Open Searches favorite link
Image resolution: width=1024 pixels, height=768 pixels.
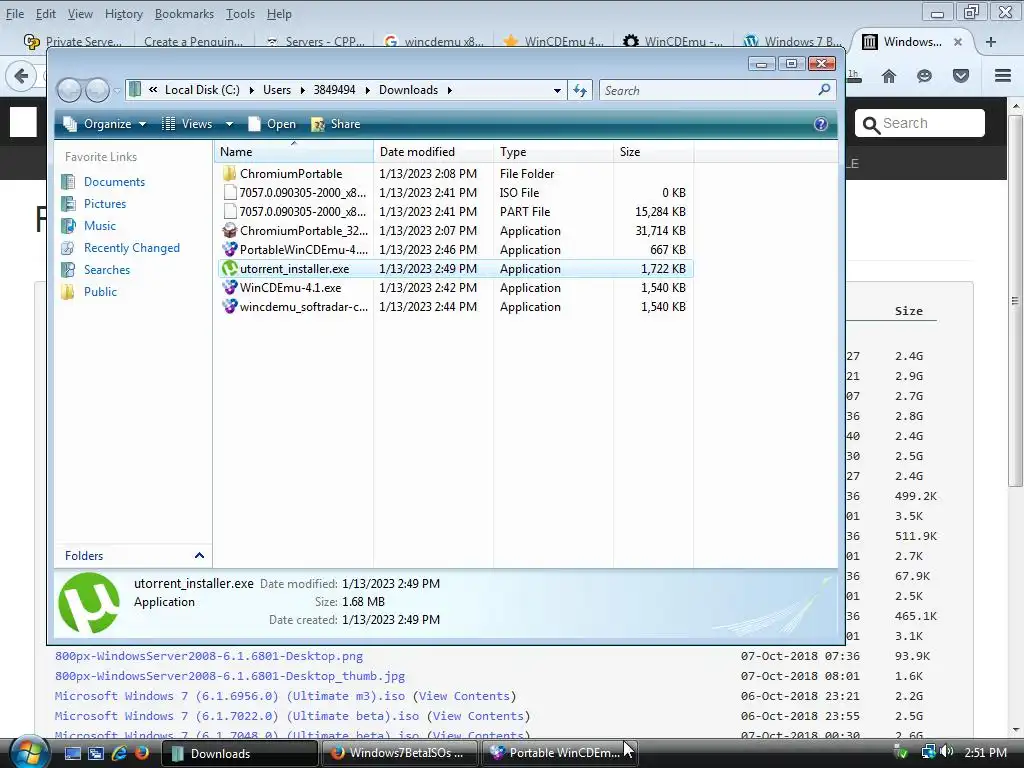pos(106,270)
